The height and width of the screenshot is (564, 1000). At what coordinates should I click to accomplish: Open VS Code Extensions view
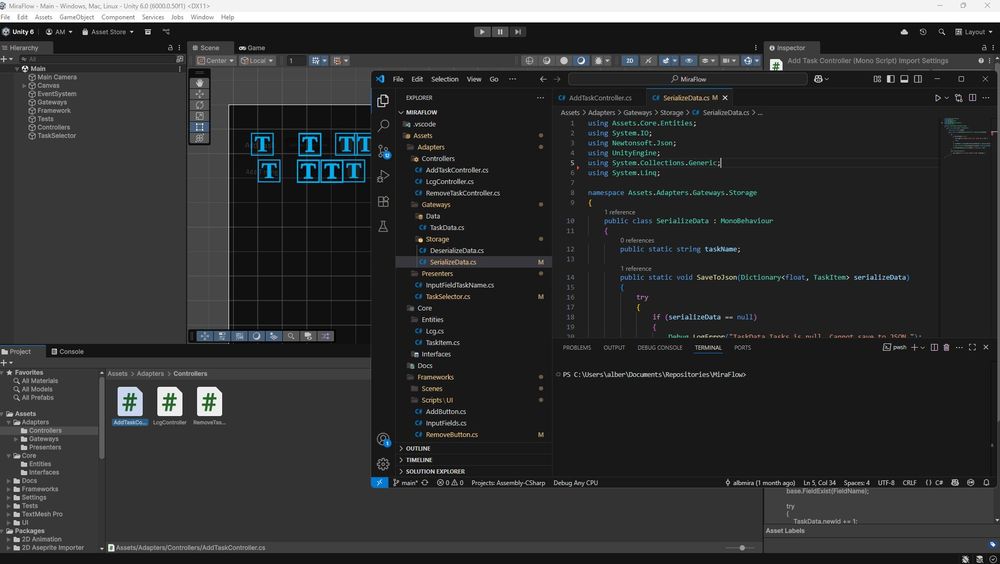(383, 201)
